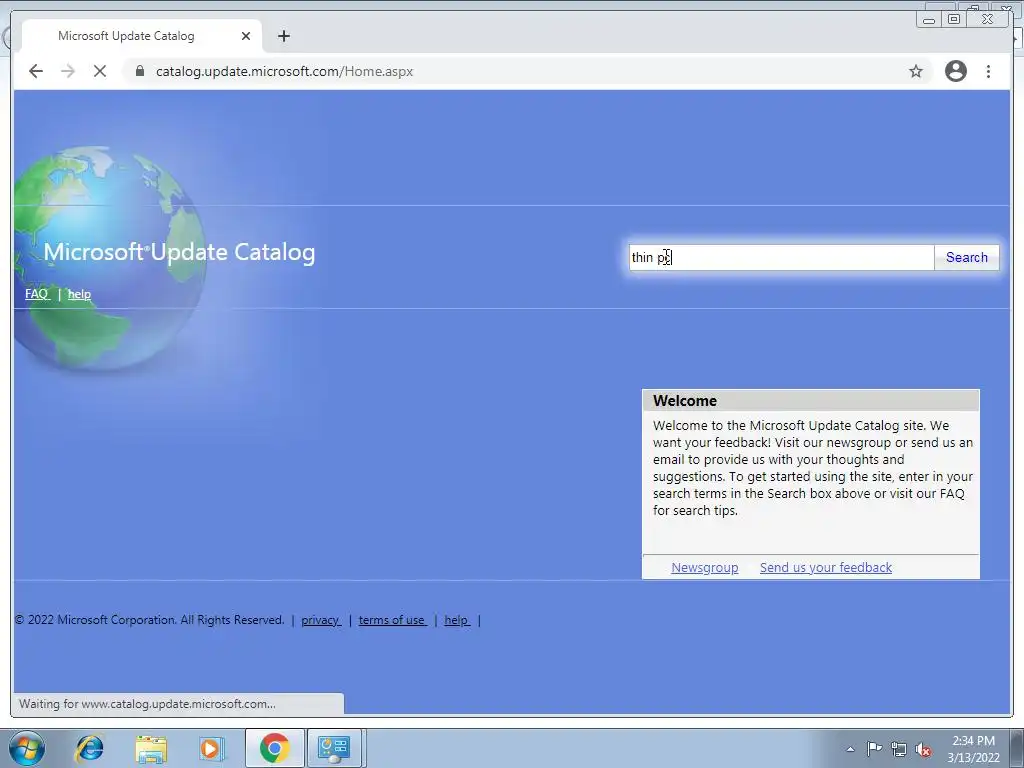This screenshot has width=1024, height=768.
Task: Go back with the browser back arrow
Action: coord(36,71)
